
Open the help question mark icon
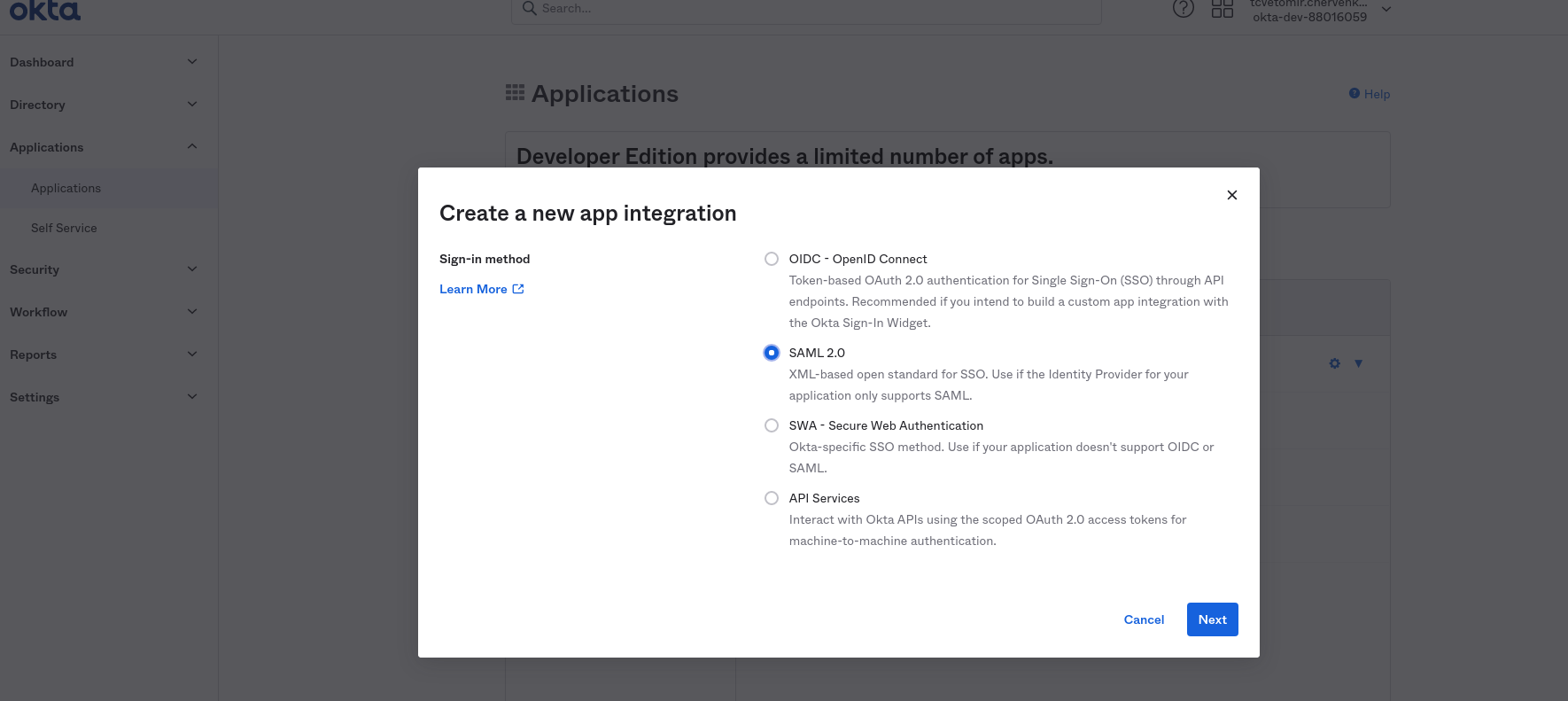[x=1184, y=9]
